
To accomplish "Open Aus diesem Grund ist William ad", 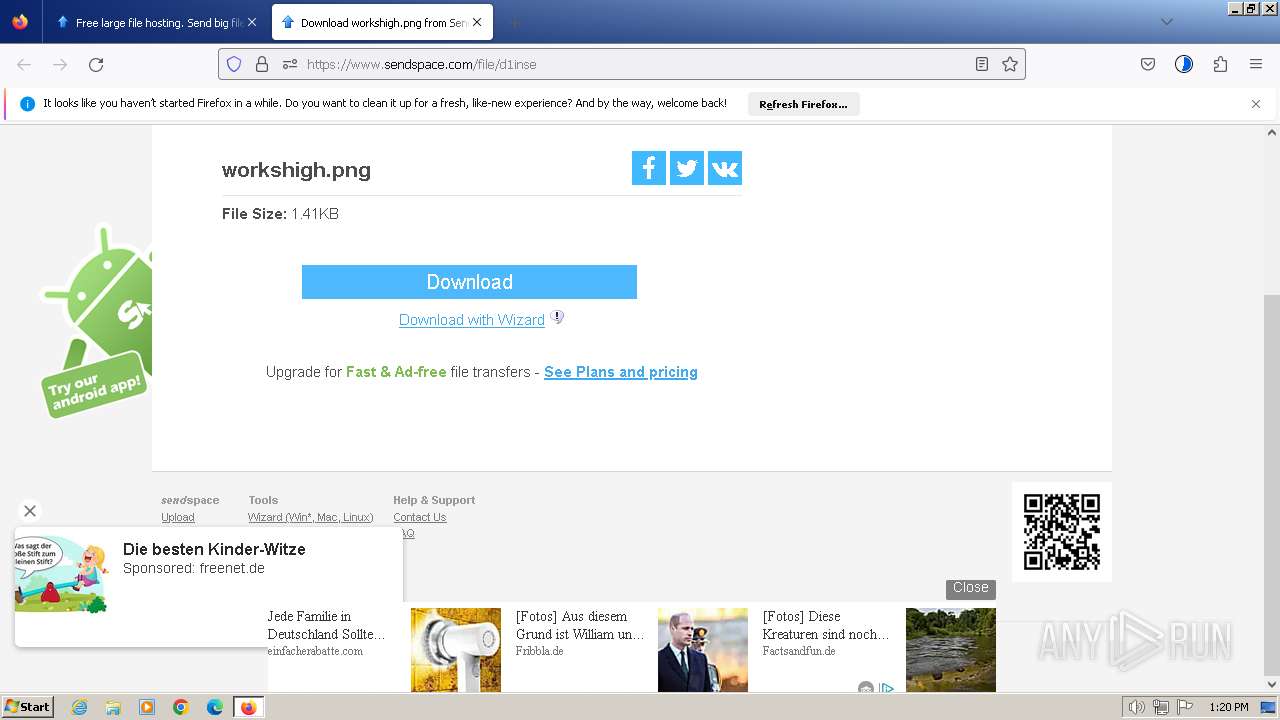I will [x=580, y=625].
